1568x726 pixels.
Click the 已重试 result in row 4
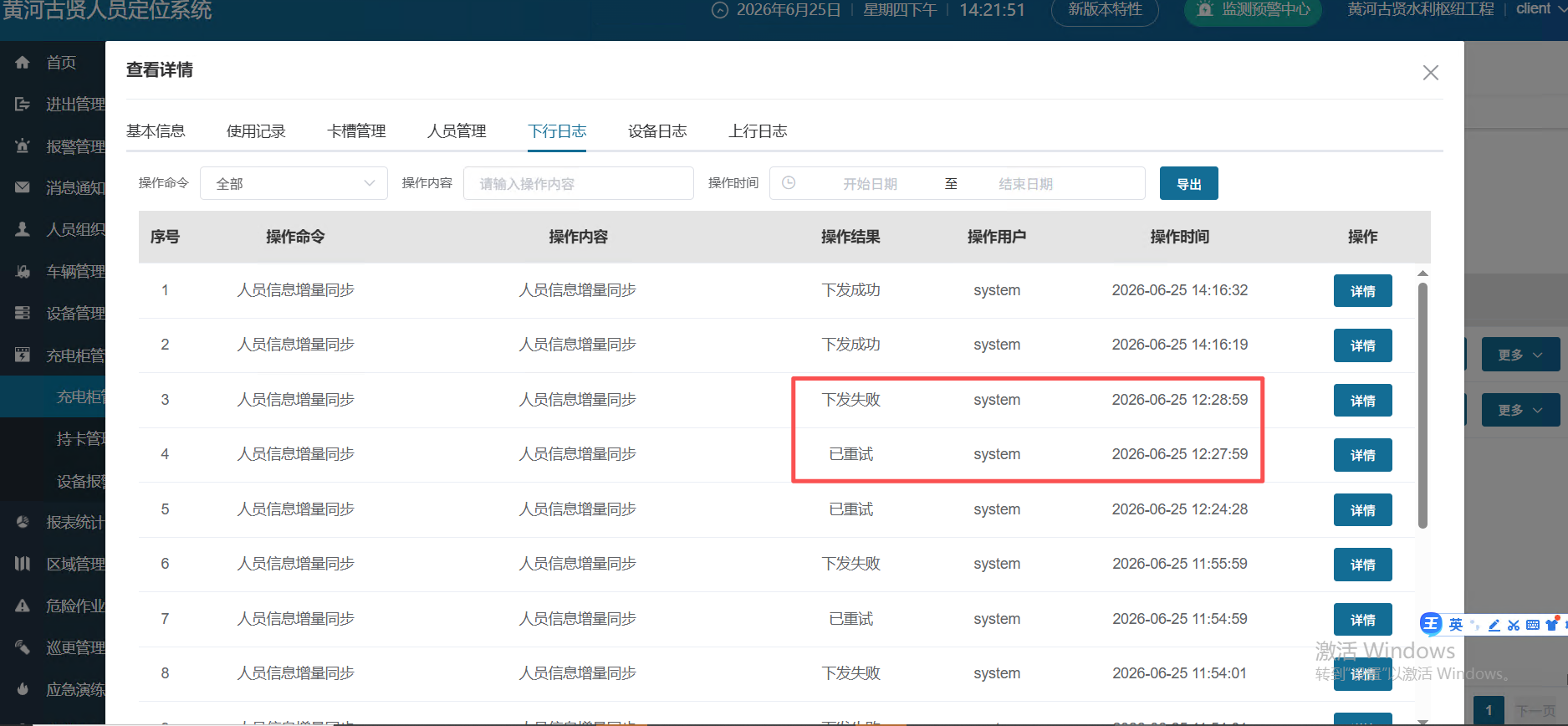[x=850, y=454]
